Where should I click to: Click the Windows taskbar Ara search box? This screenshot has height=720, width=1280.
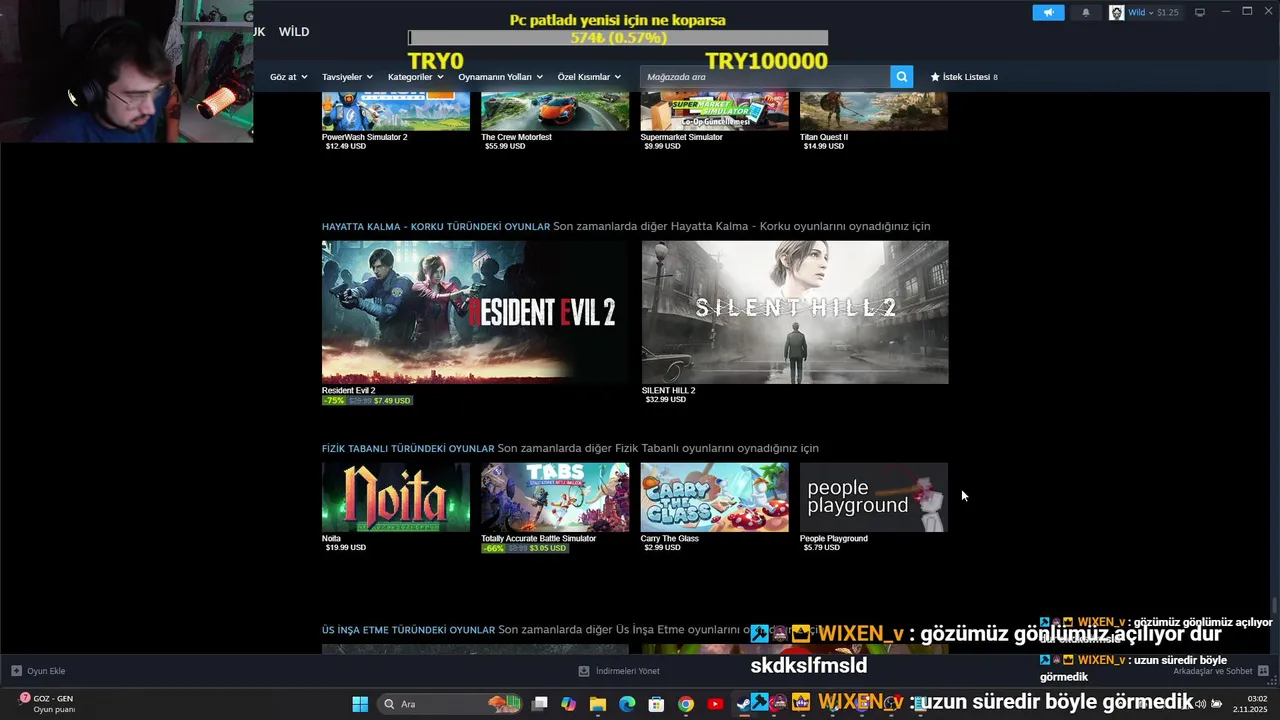[448, 704]
